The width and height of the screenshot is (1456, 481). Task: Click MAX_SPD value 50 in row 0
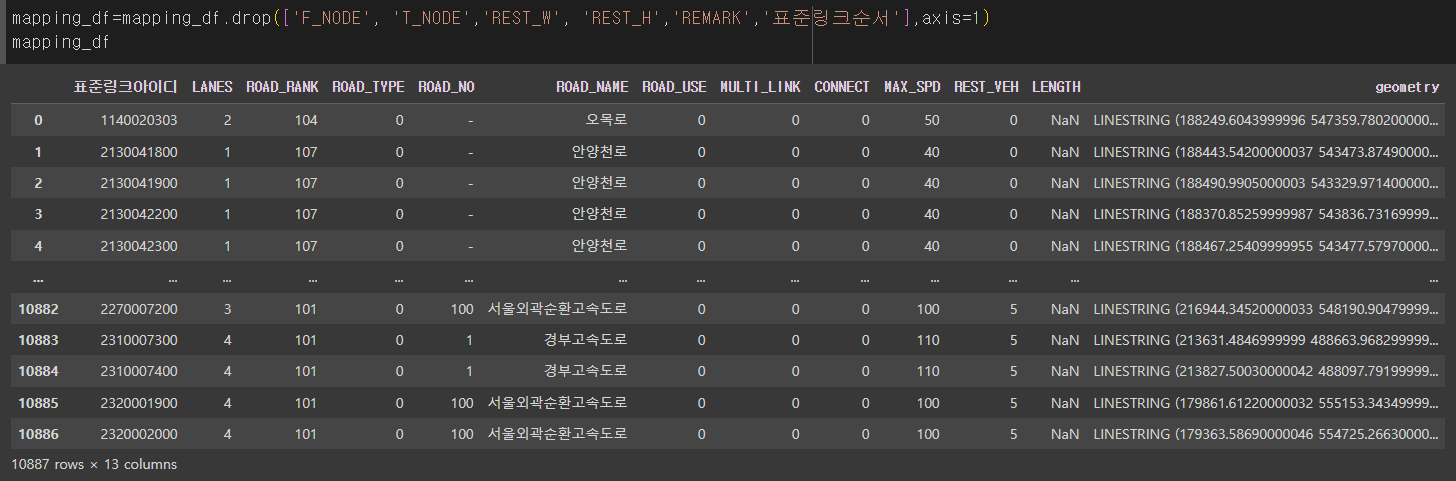(x=932, y=120)
